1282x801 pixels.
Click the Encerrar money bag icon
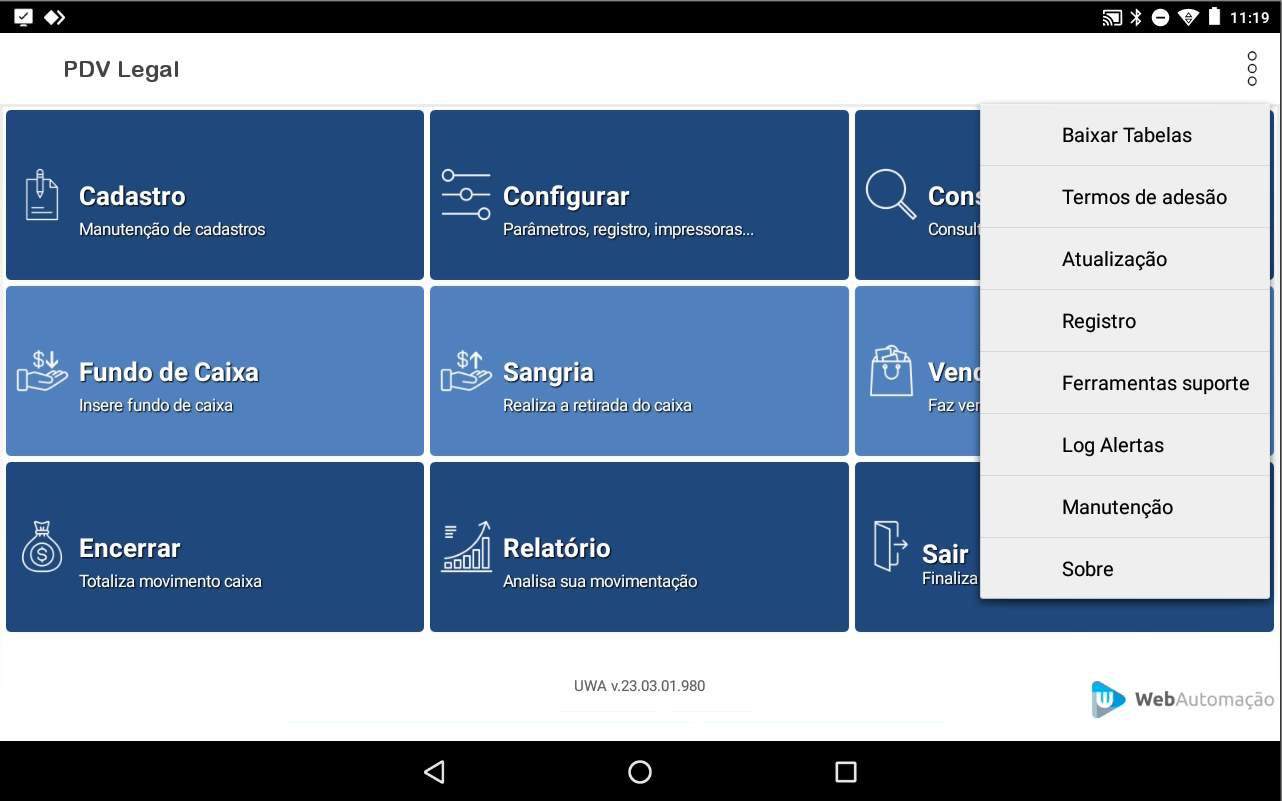tap(42, 547)
